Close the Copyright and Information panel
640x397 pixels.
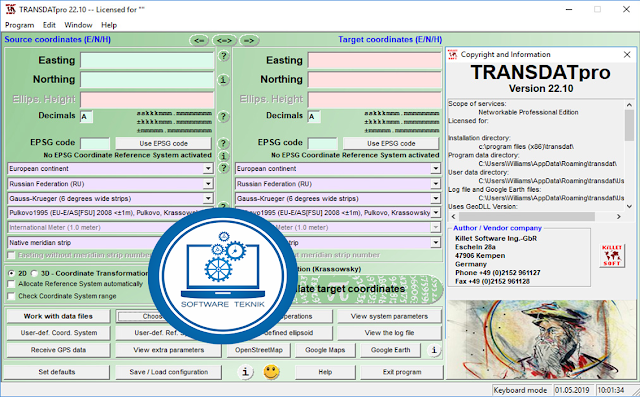tap(627, 55)
